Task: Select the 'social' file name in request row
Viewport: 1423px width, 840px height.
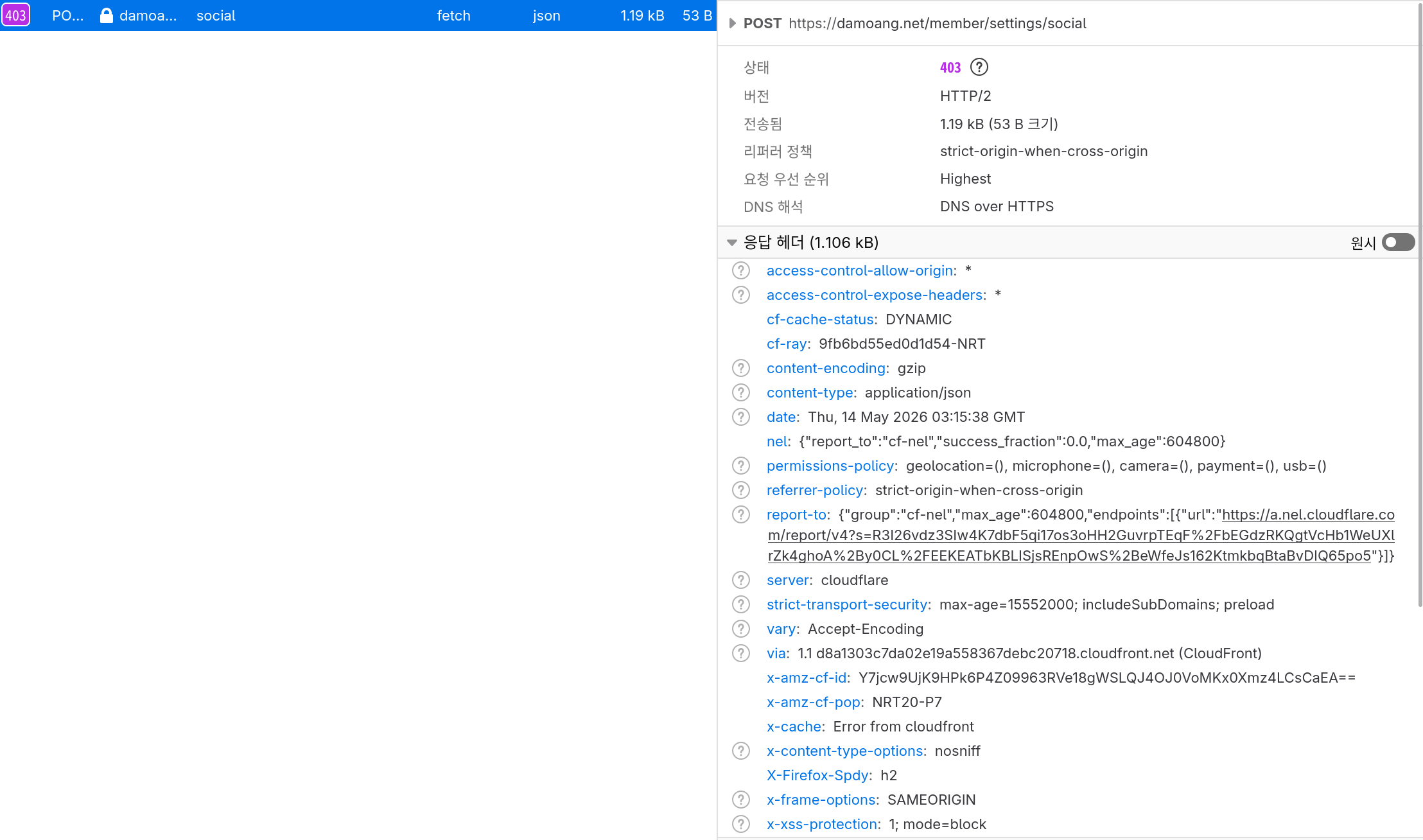Action: coord(216,15)
